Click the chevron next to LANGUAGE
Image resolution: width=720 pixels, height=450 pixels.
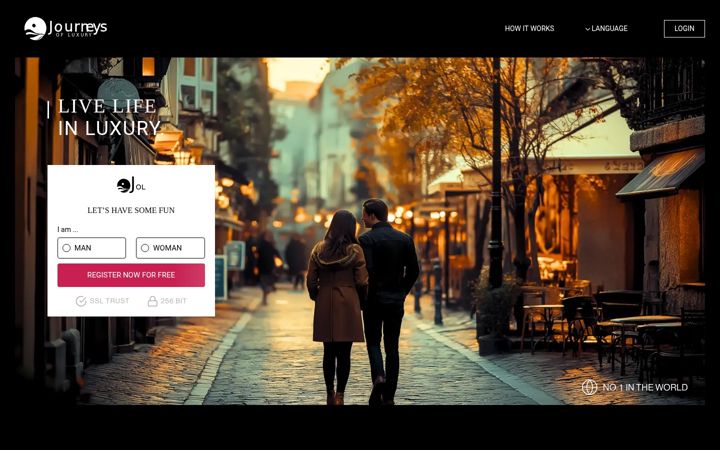click(x=587, y=29)
